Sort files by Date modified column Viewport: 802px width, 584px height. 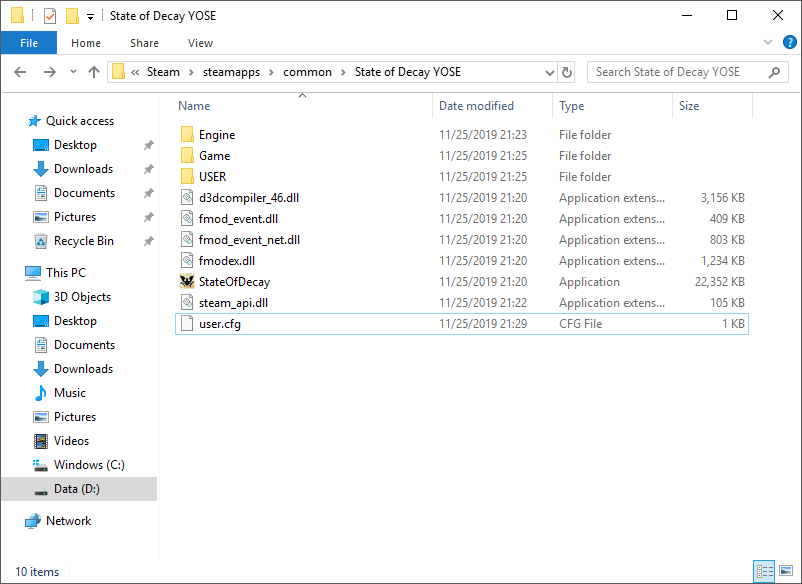tap(476, 106)
